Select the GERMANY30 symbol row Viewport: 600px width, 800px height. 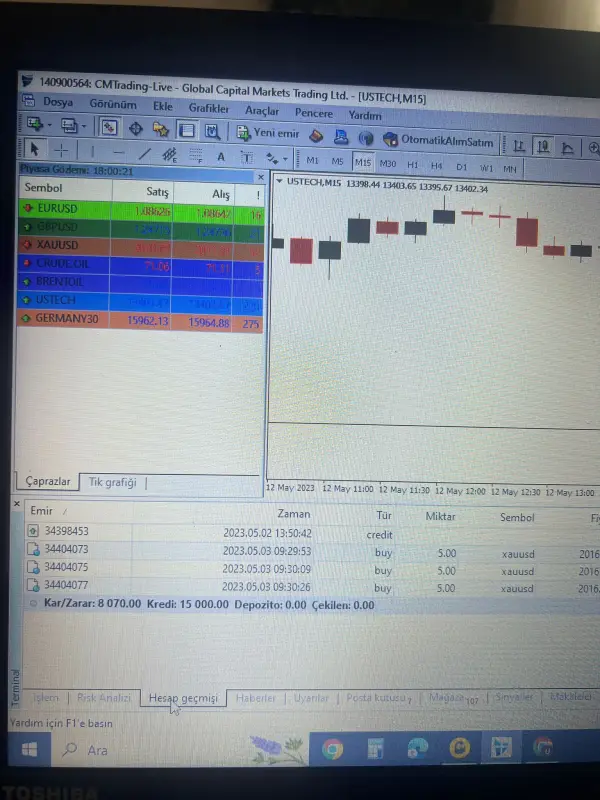140,320
